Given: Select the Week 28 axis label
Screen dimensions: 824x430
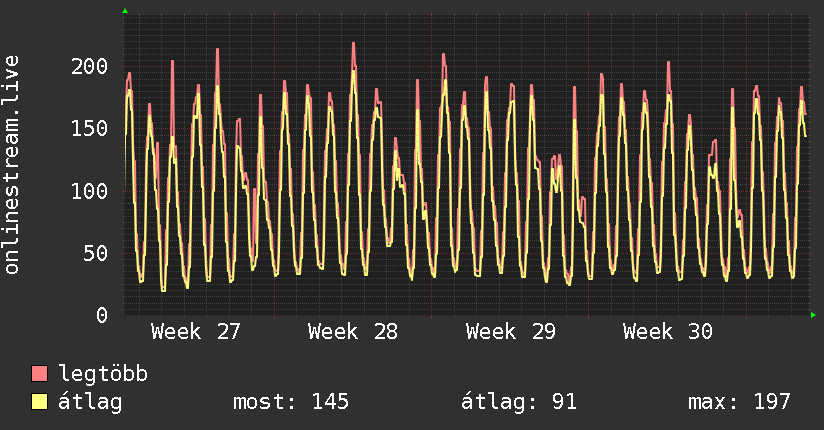Looking at the screenshot, I should coord(353,332).
